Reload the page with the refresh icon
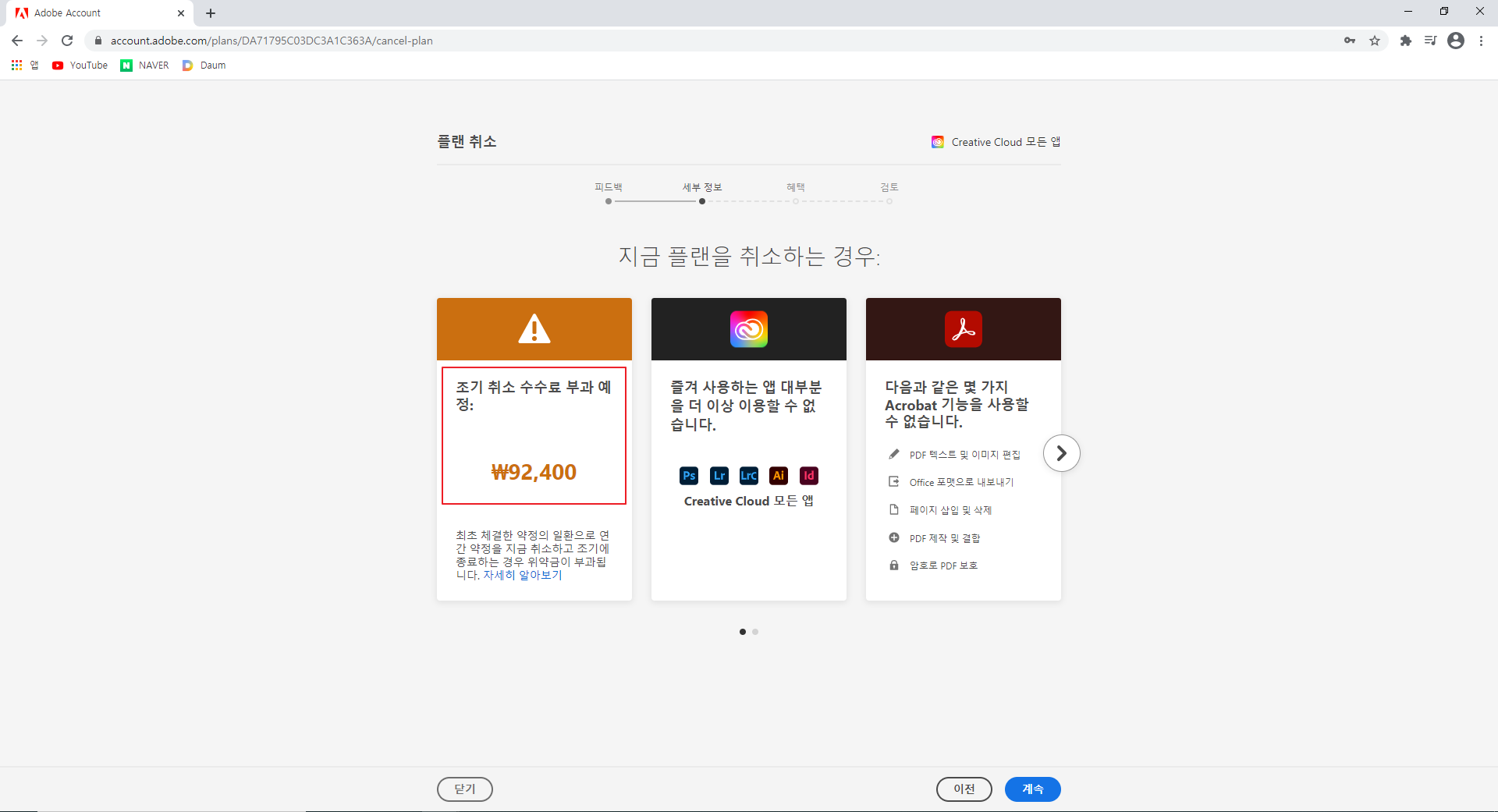The image size is (1498, 812). coord(67,41)
